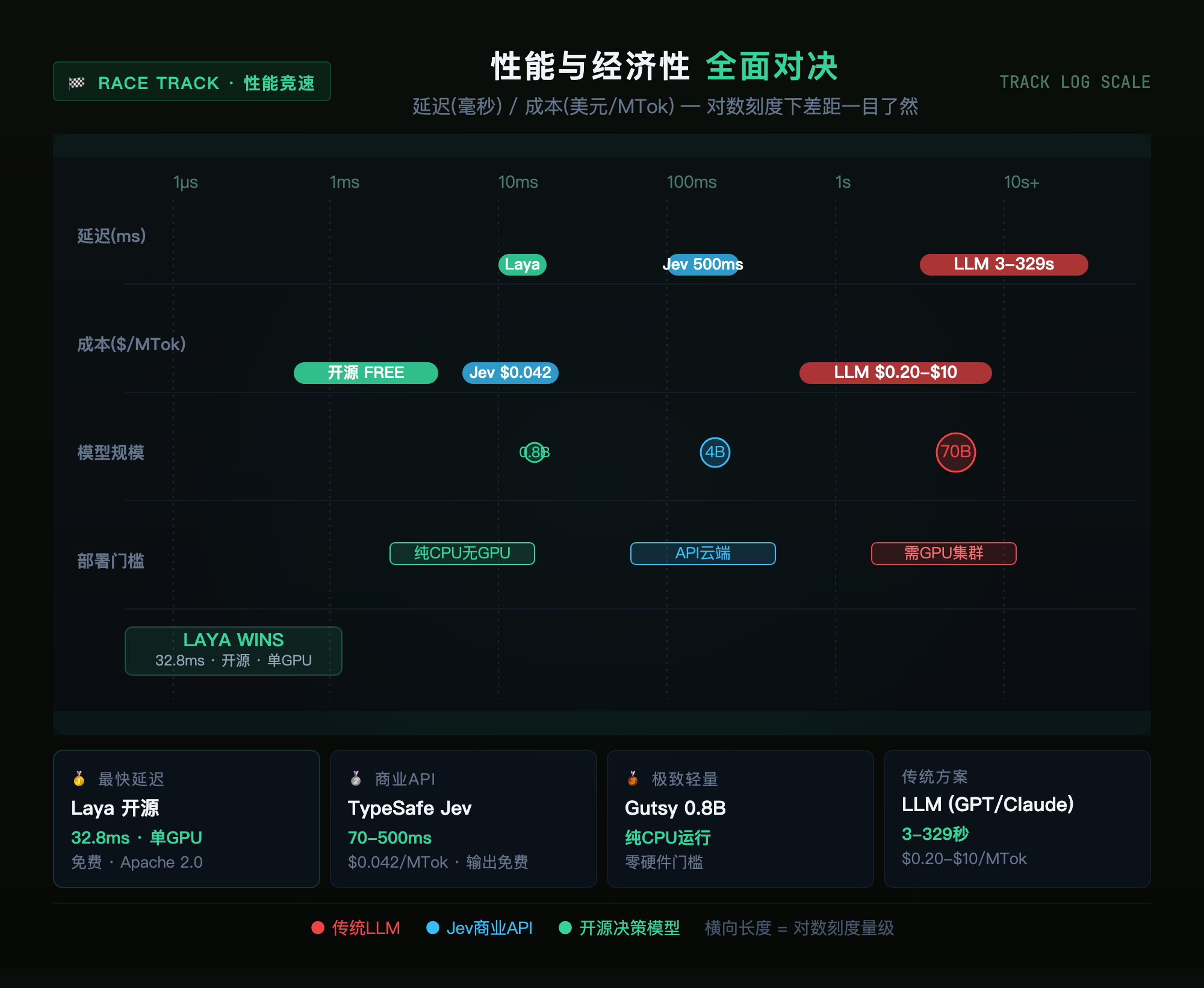Image resolution: width=1204 pixels, height=988 pixels.
Task: Select the 开源 FREE cost bar
Action: click(x=366, y=372)
